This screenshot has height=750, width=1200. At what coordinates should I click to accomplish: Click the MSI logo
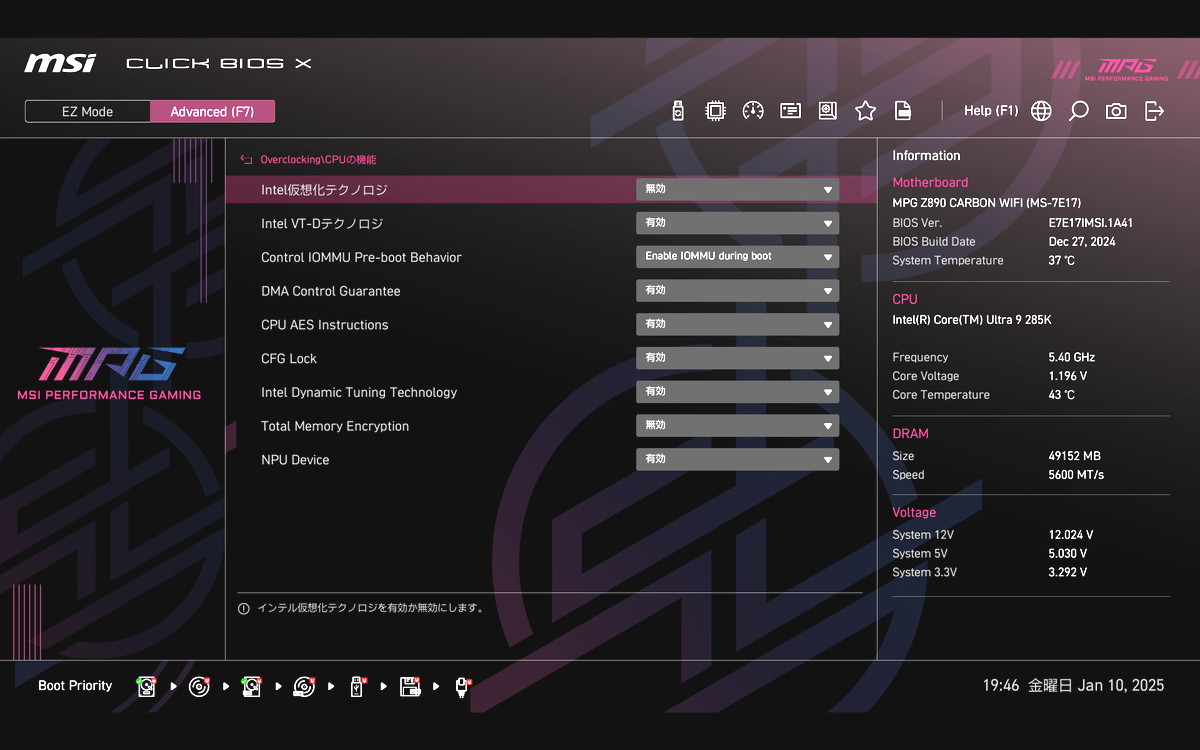tap(60, 63)
